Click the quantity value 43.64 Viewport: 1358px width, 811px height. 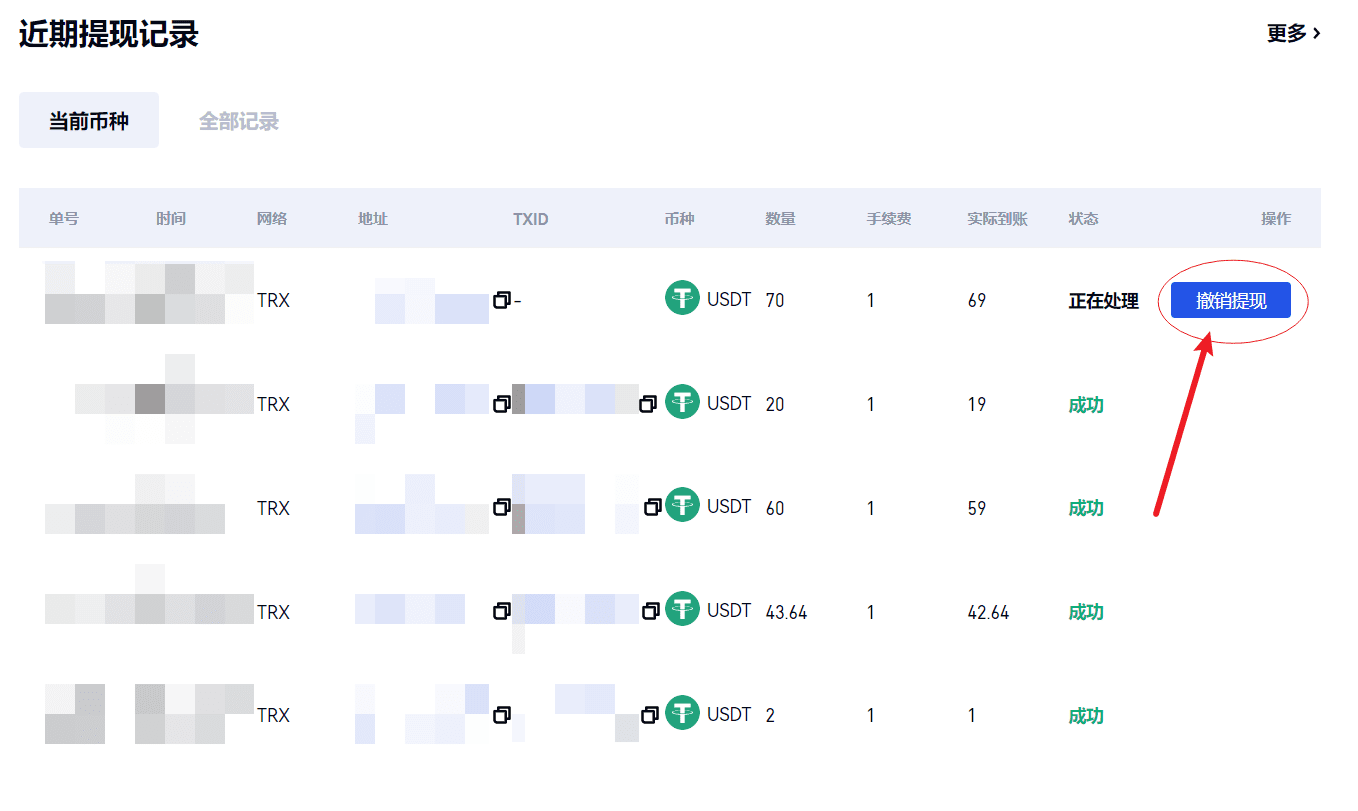point(786,612)
